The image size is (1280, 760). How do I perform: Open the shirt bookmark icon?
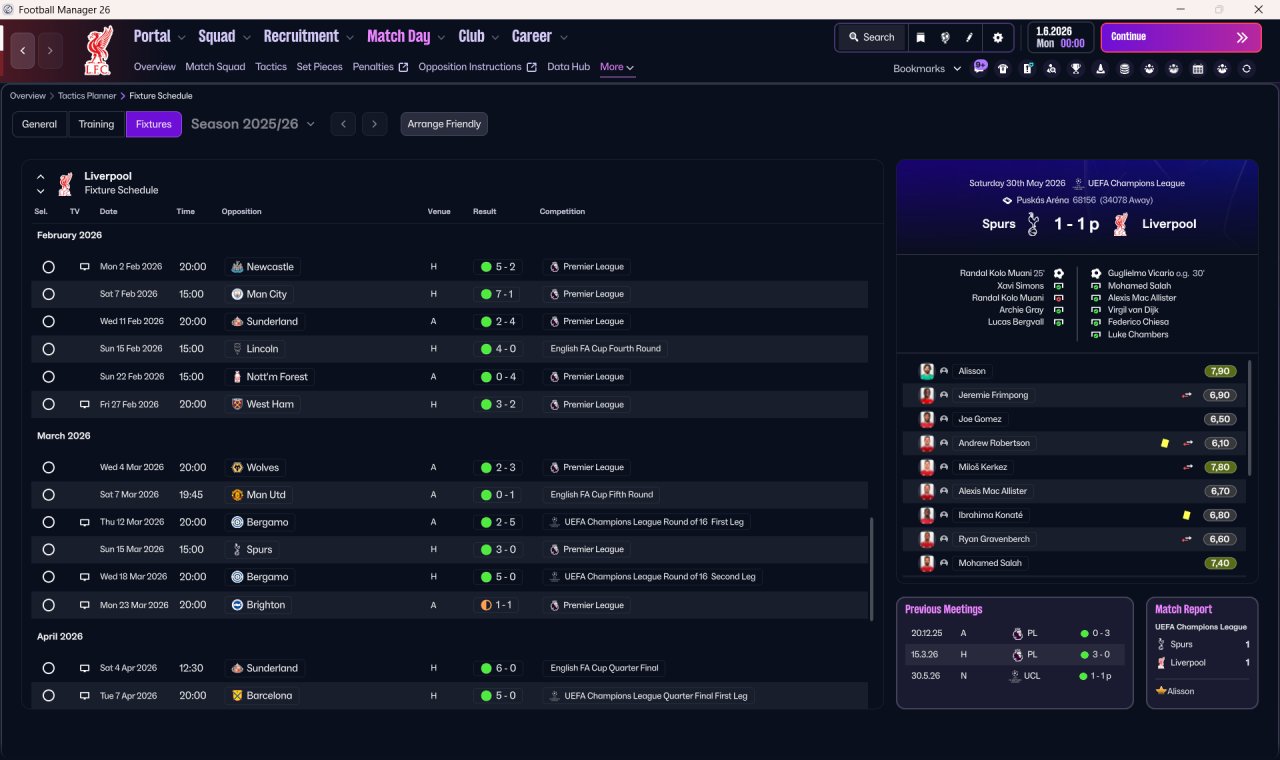pos(1003,69)
